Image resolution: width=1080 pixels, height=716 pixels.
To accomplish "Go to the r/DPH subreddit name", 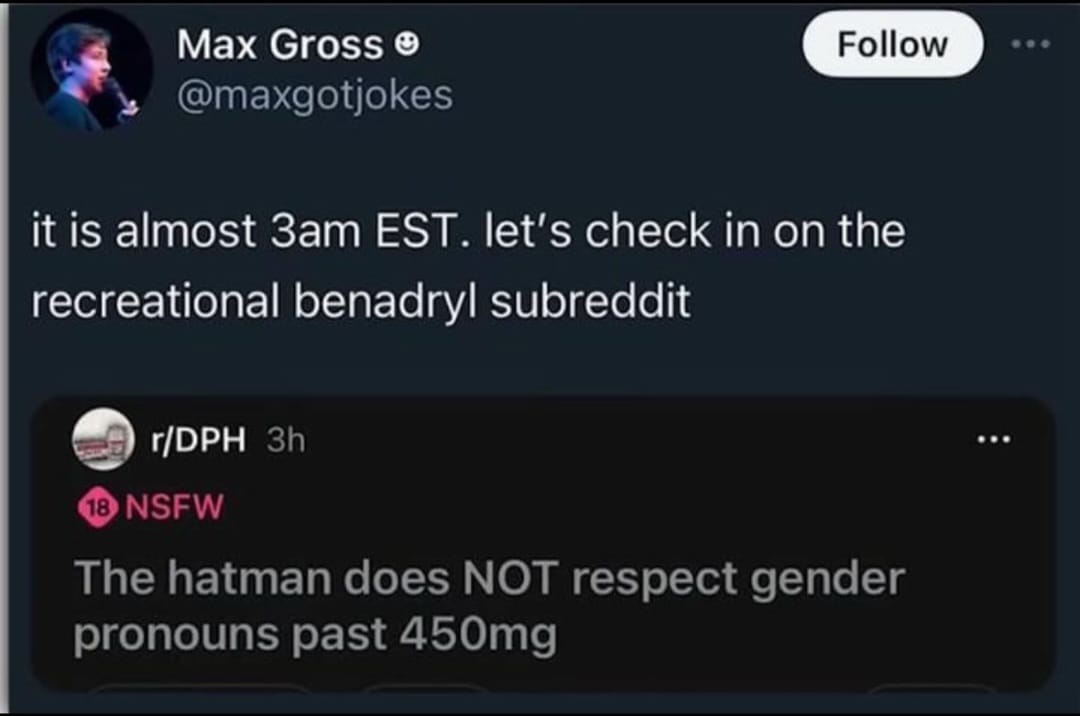I will click(197, 441).
